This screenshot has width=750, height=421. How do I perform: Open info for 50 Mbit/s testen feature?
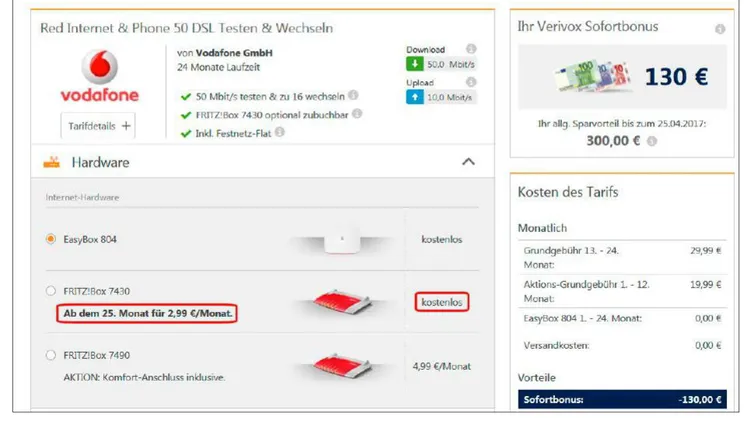pyautogui.click(x=353, y=95)
